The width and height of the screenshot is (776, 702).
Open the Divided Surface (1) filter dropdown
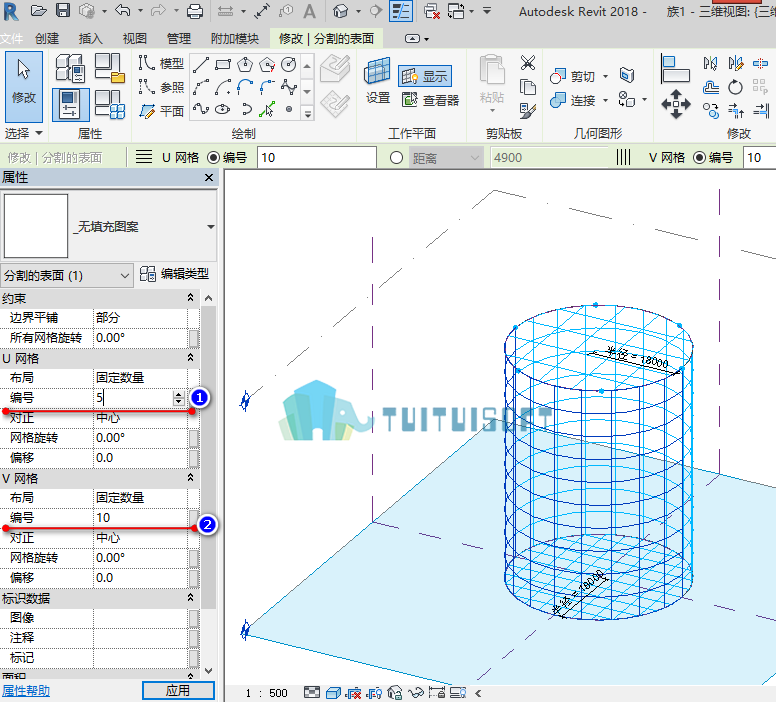click(67, 275)
